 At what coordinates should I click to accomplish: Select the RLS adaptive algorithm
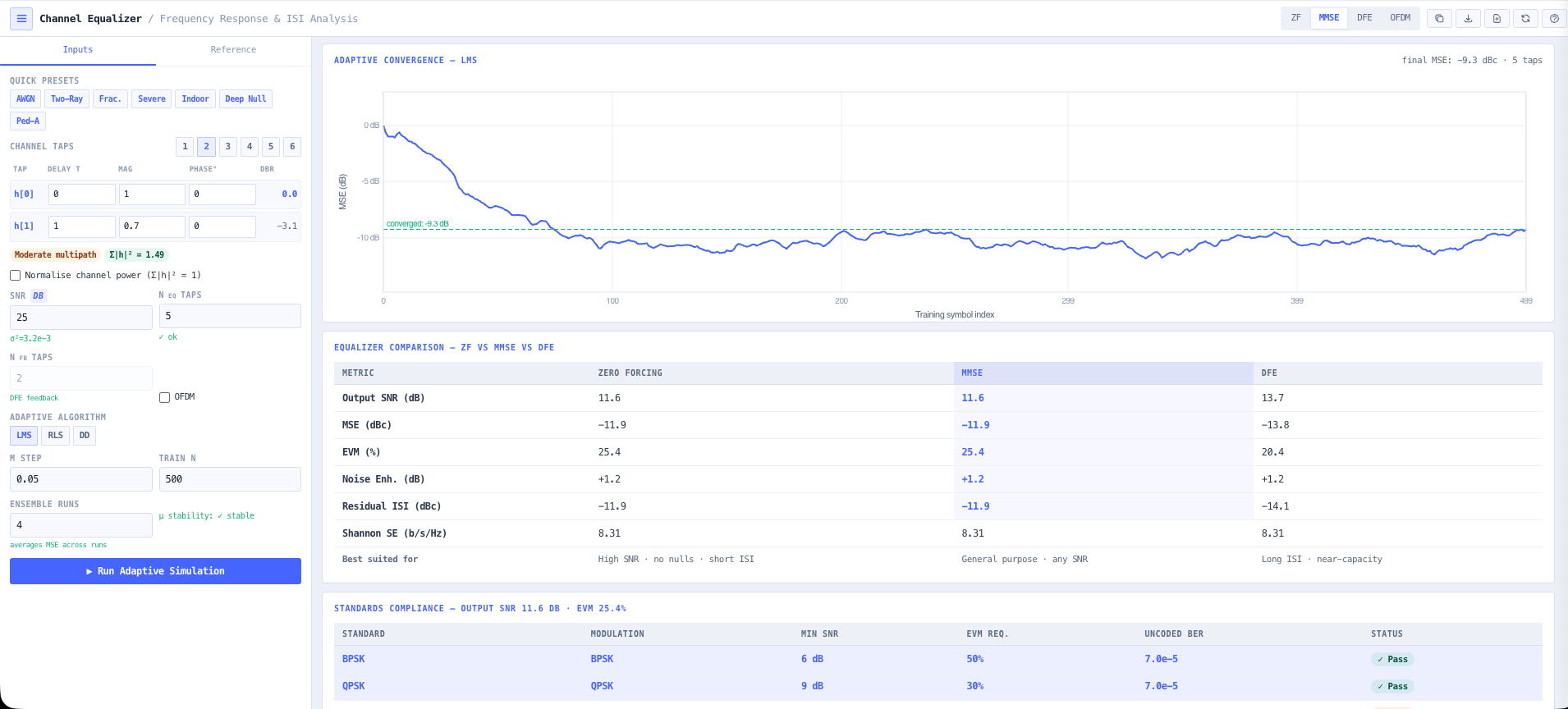55,436
